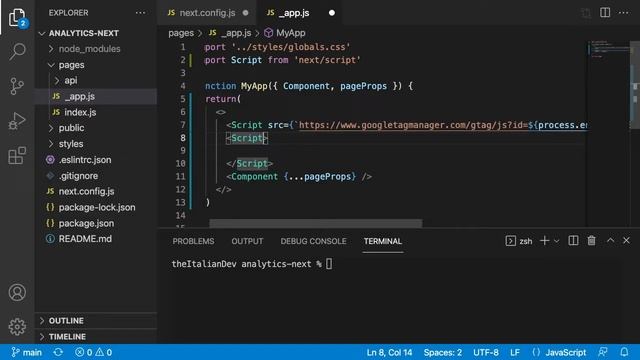Click pages in the breadcrumb
Viewport: 640px width, 360px height.
pos(181,33)
